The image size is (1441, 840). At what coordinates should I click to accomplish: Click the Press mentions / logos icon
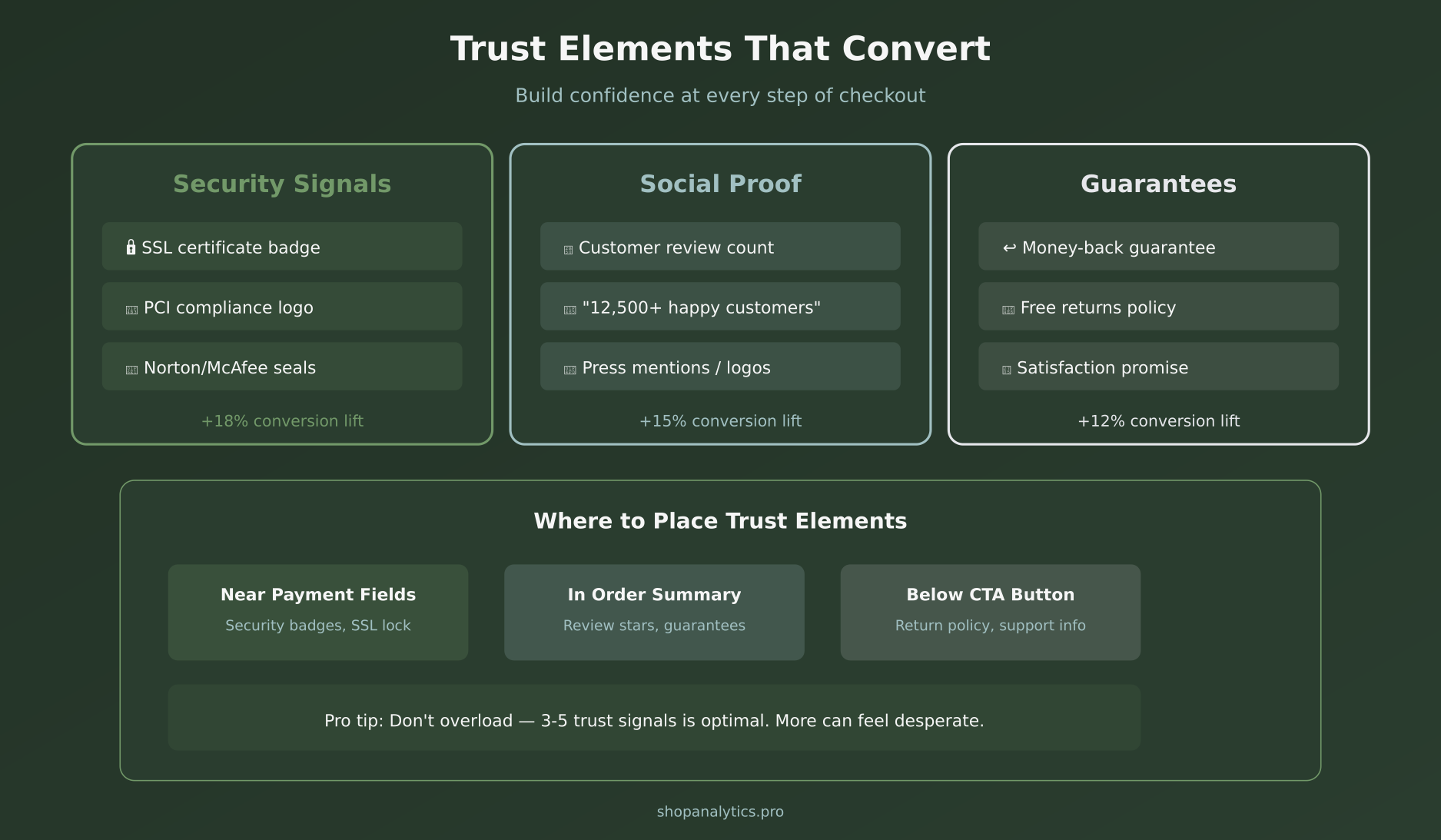click(569, 367)
